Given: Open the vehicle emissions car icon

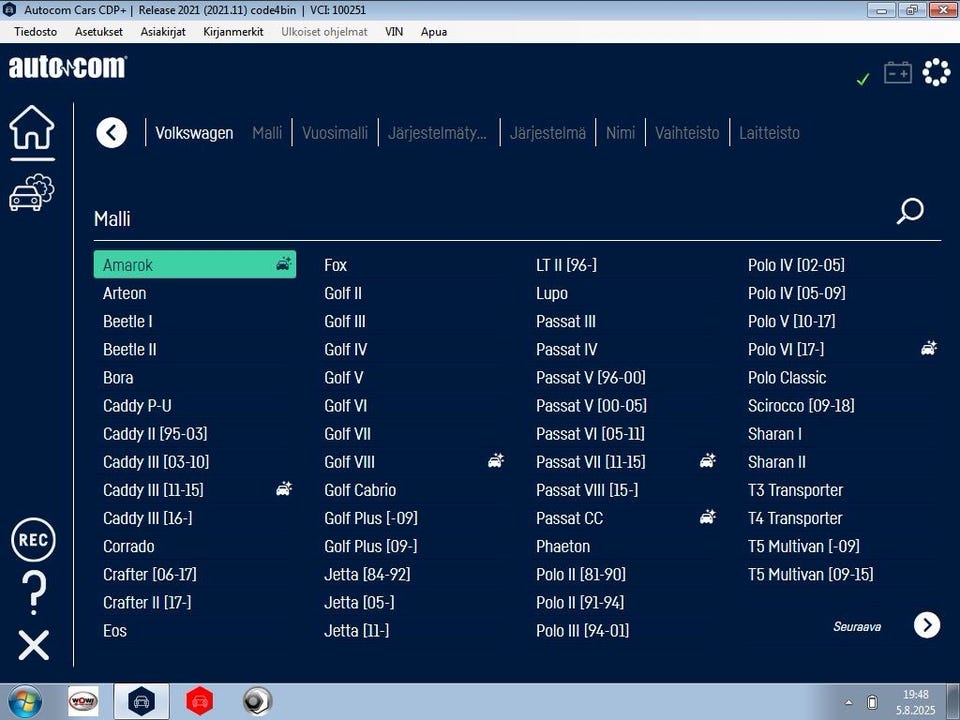Looking at the screenshot, I should click(x=32, y=193).
